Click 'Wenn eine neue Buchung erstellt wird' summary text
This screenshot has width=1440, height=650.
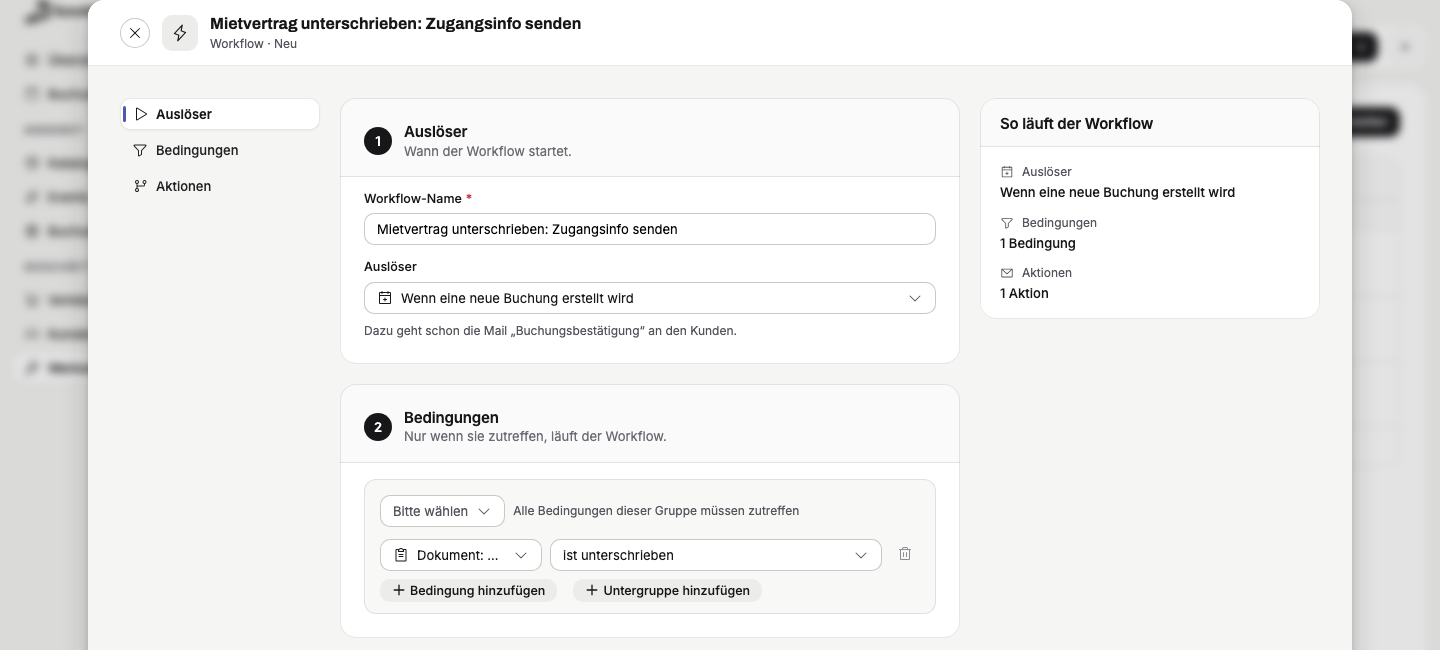point(1117,192)
